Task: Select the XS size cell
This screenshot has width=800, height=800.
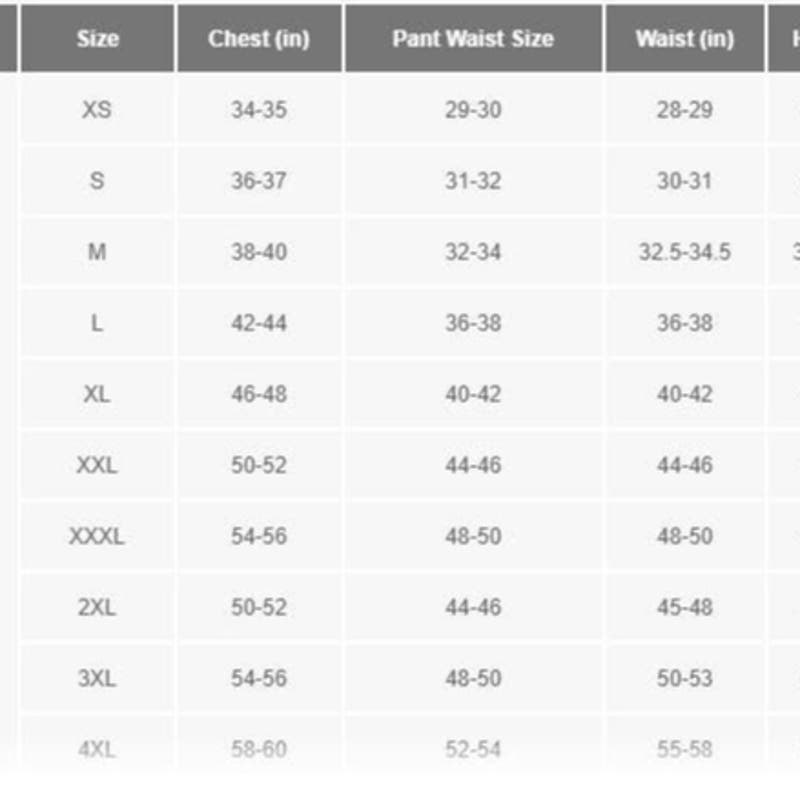Action: (x=97, y=109)
